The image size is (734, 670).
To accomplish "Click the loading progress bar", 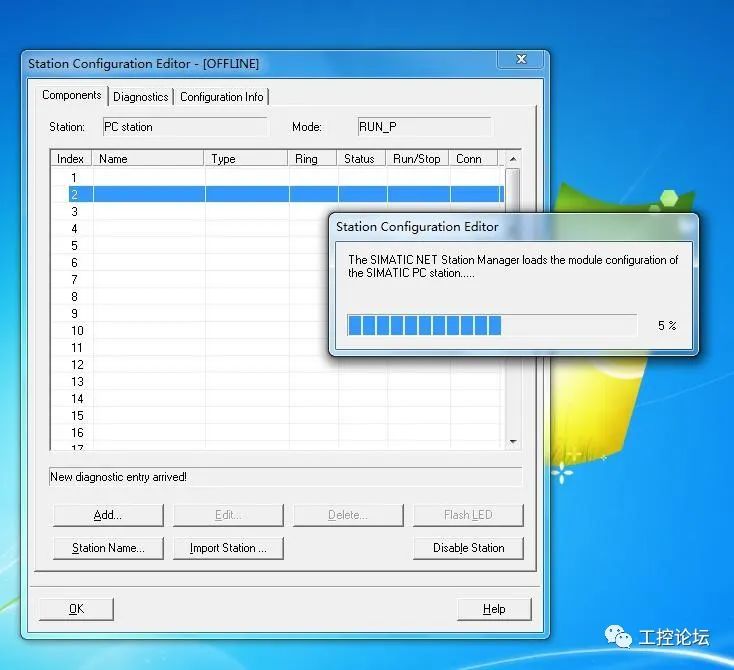I will coord(492,325).
